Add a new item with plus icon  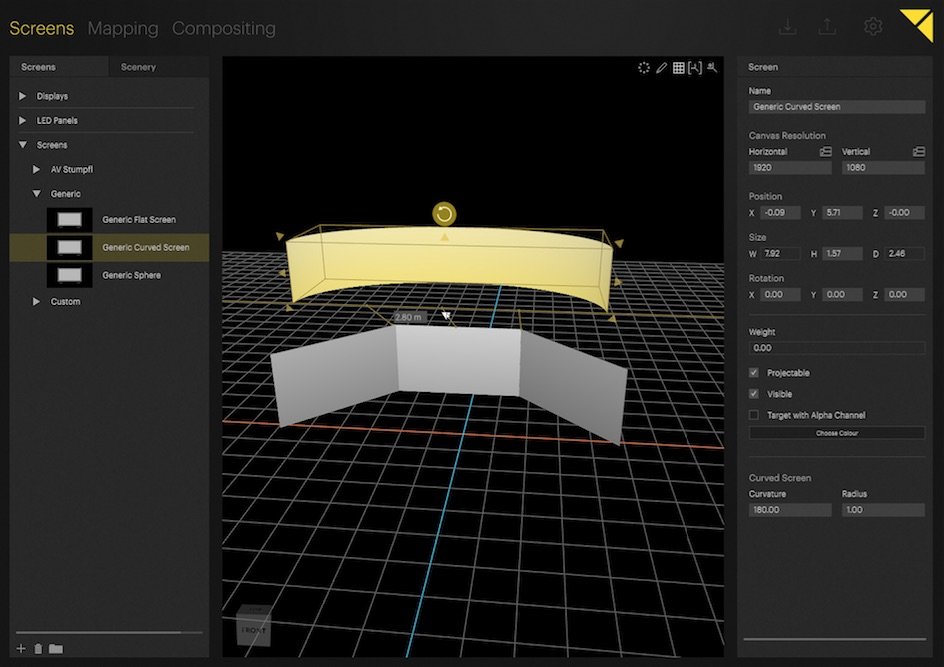coord(21,648)
